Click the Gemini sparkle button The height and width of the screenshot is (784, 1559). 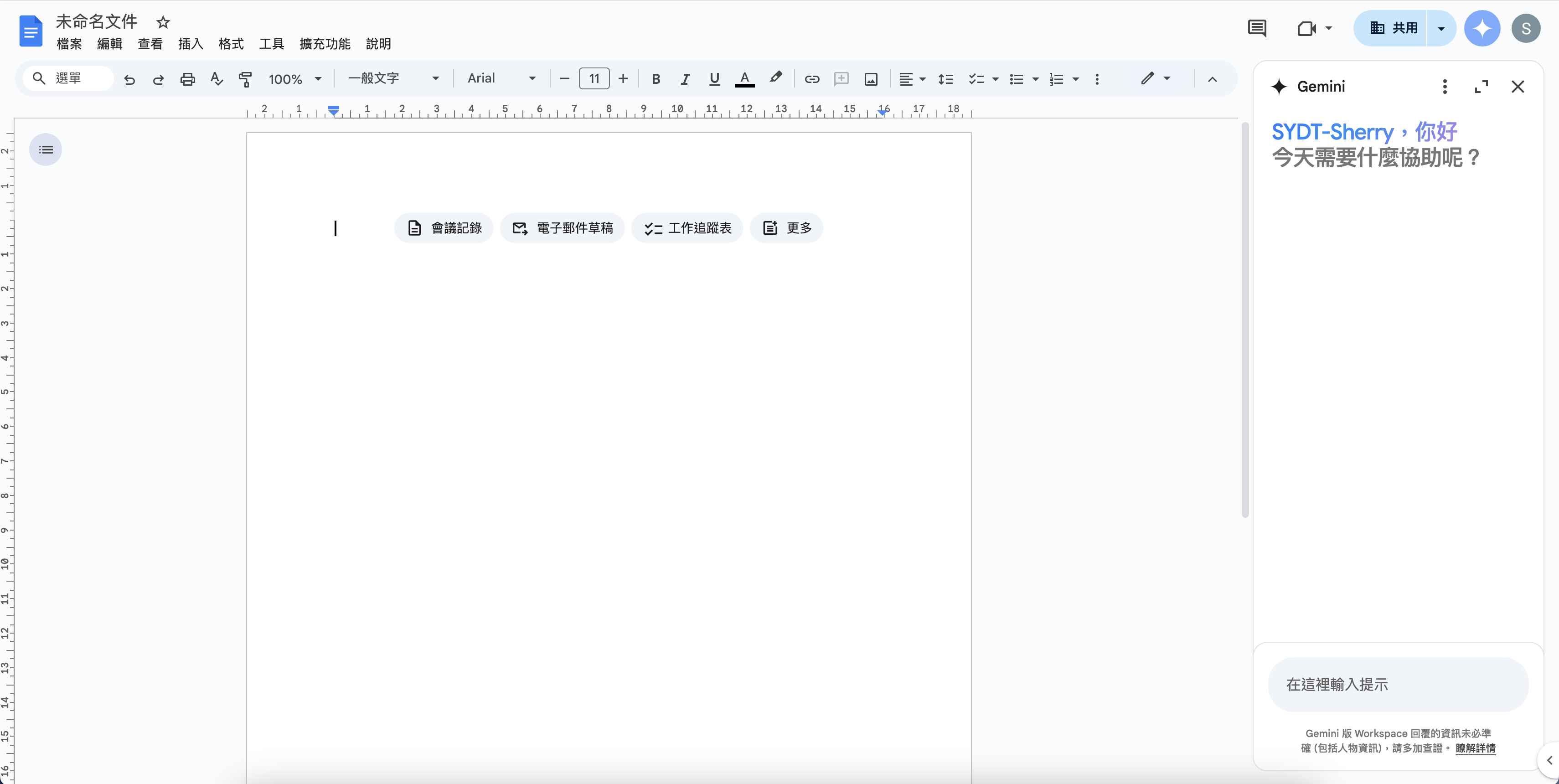[x=1482, y=28]
